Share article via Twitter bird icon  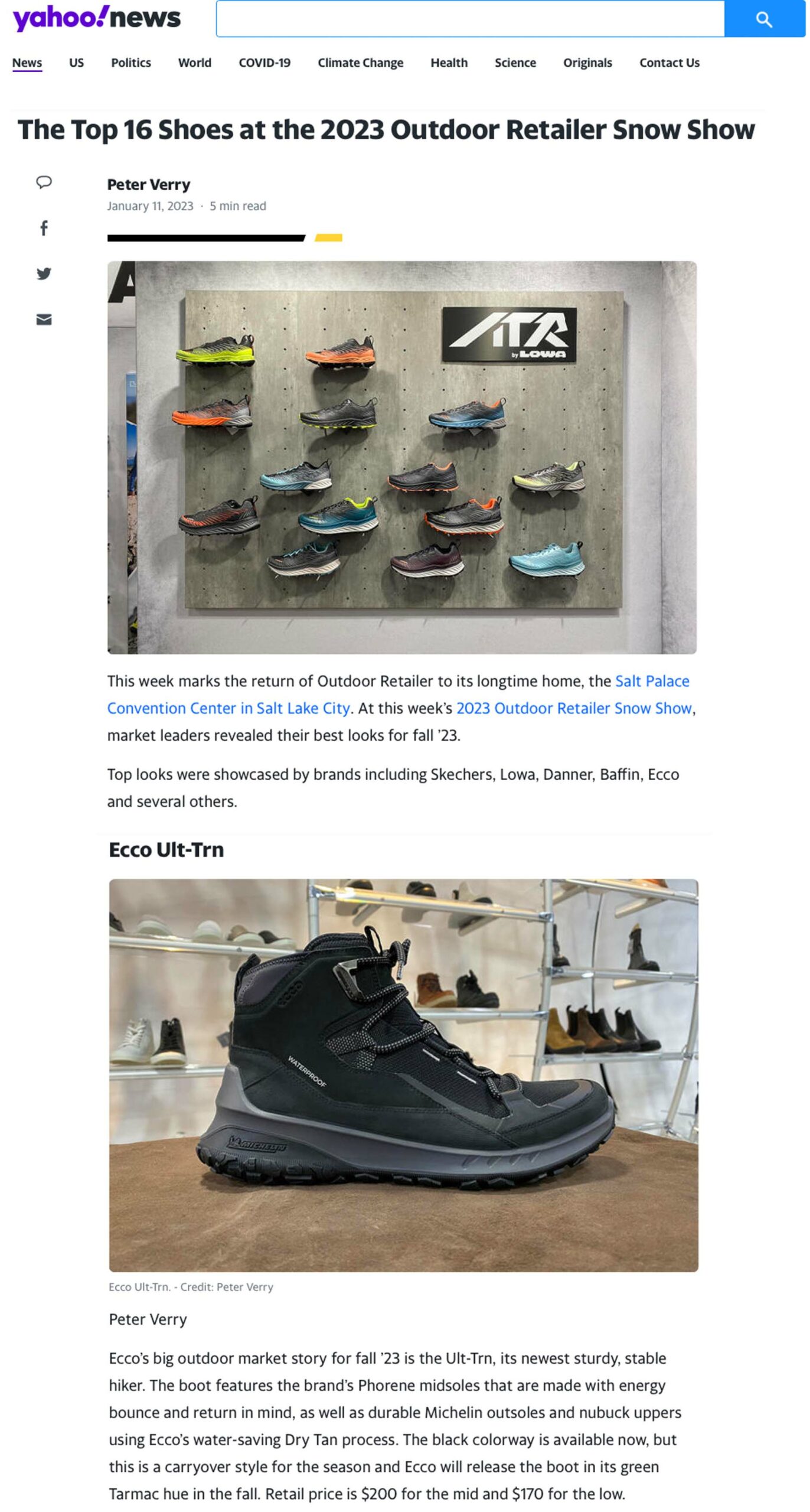coord(44,273)
